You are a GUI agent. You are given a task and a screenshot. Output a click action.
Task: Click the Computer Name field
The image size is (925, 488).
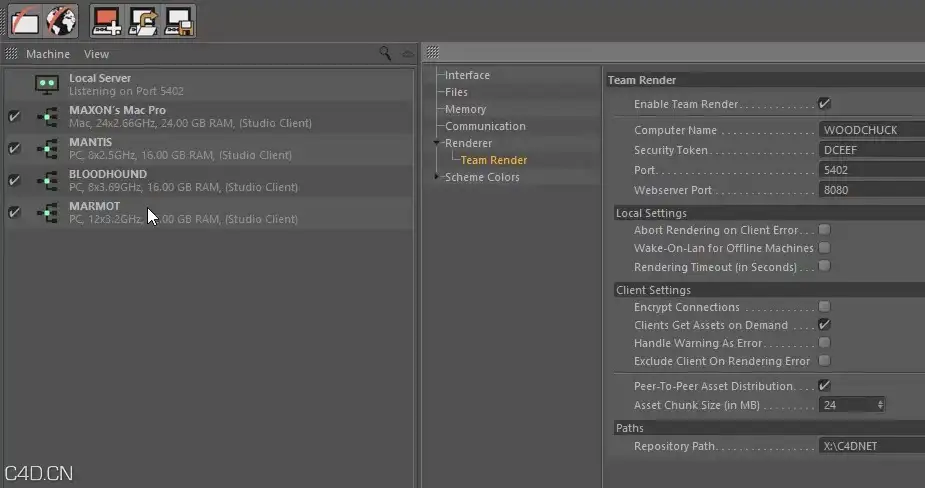click(872, 130)
